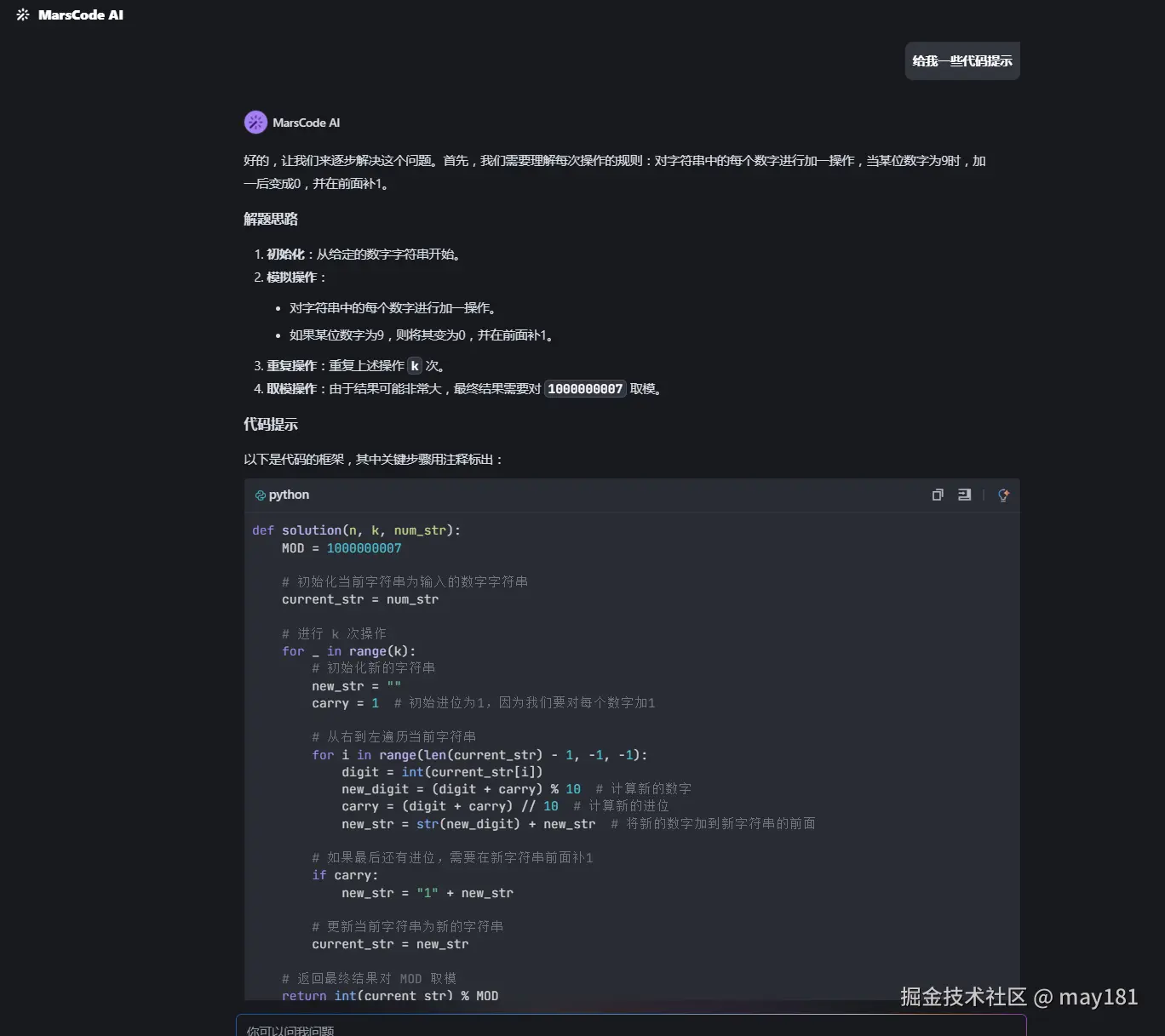Screen dimensions: 1165x1036
Task: Click the inline code 'k' in step 3
Action: tap(415, 366)
